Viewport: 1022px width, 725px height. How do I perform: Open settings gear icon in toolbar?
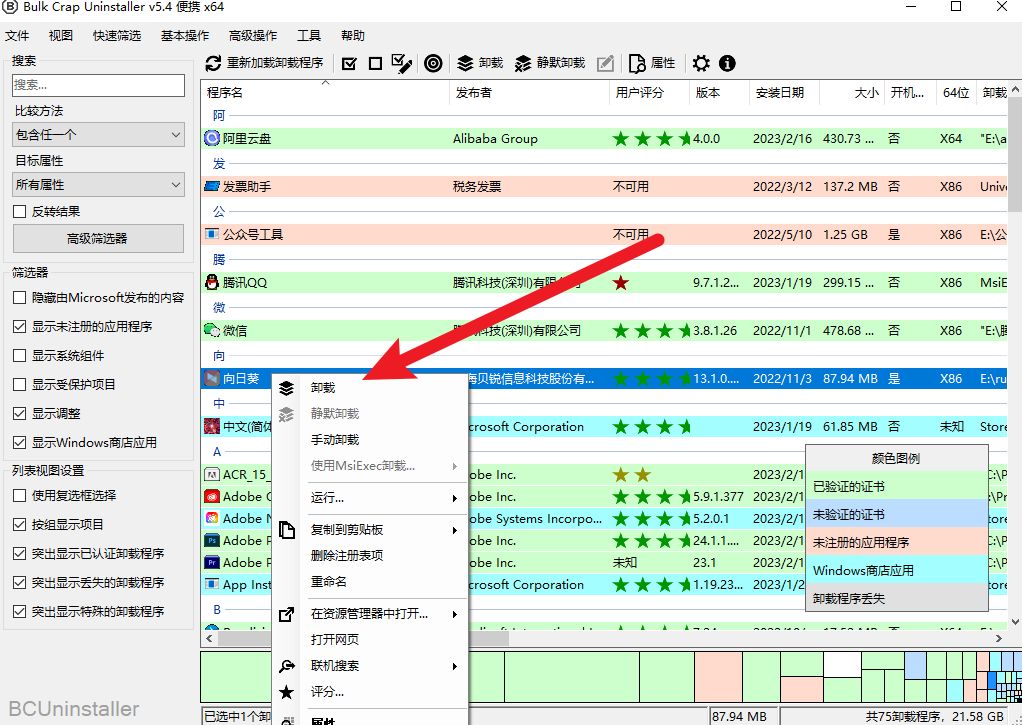pyautogui.click(x=701, y=63)
